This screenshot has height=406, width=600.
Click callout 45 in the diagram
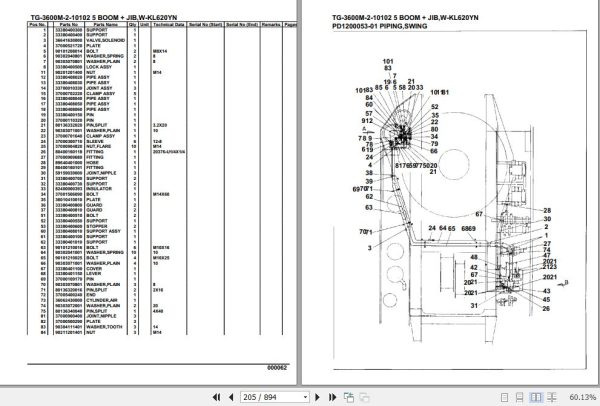coord(546,300)
